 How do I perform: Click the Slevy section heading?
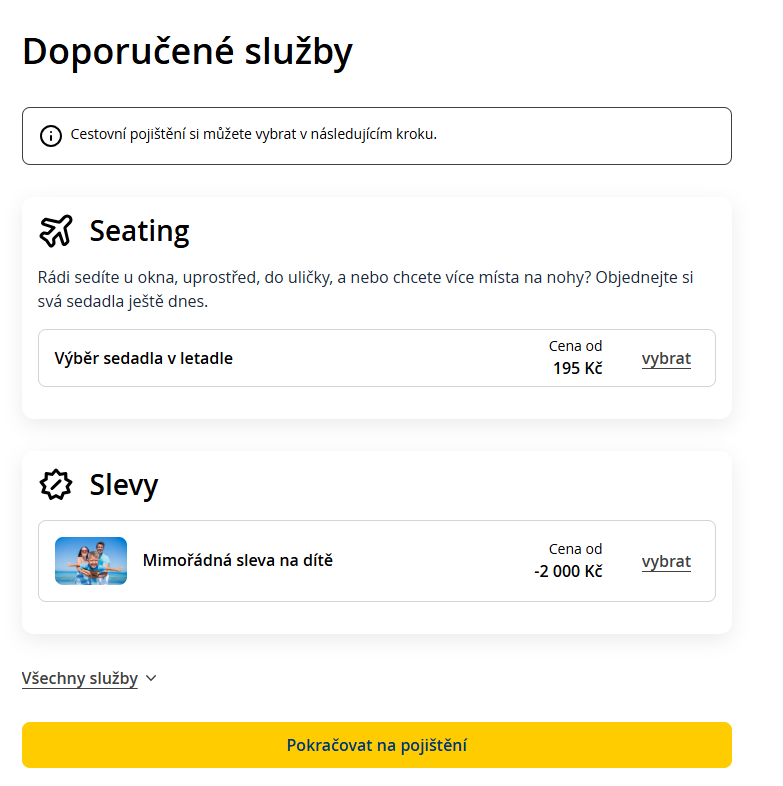(x=124, y=485)
